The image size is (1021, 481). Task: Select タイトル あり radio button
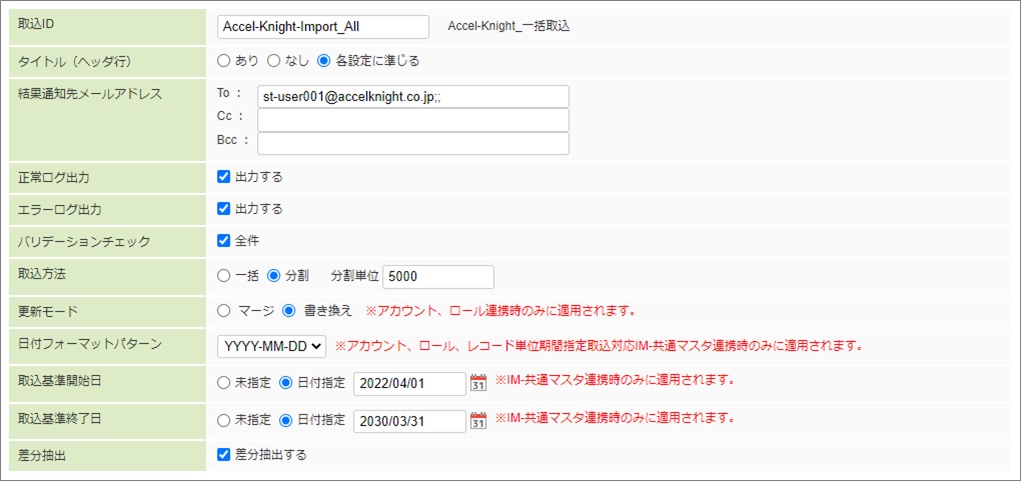tap(224, 61)
